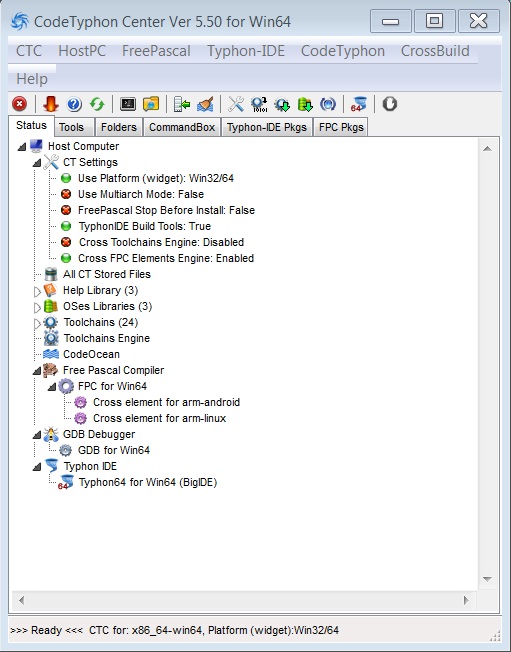Collapse the Free Pascal Compiler node

coord(37,371)
